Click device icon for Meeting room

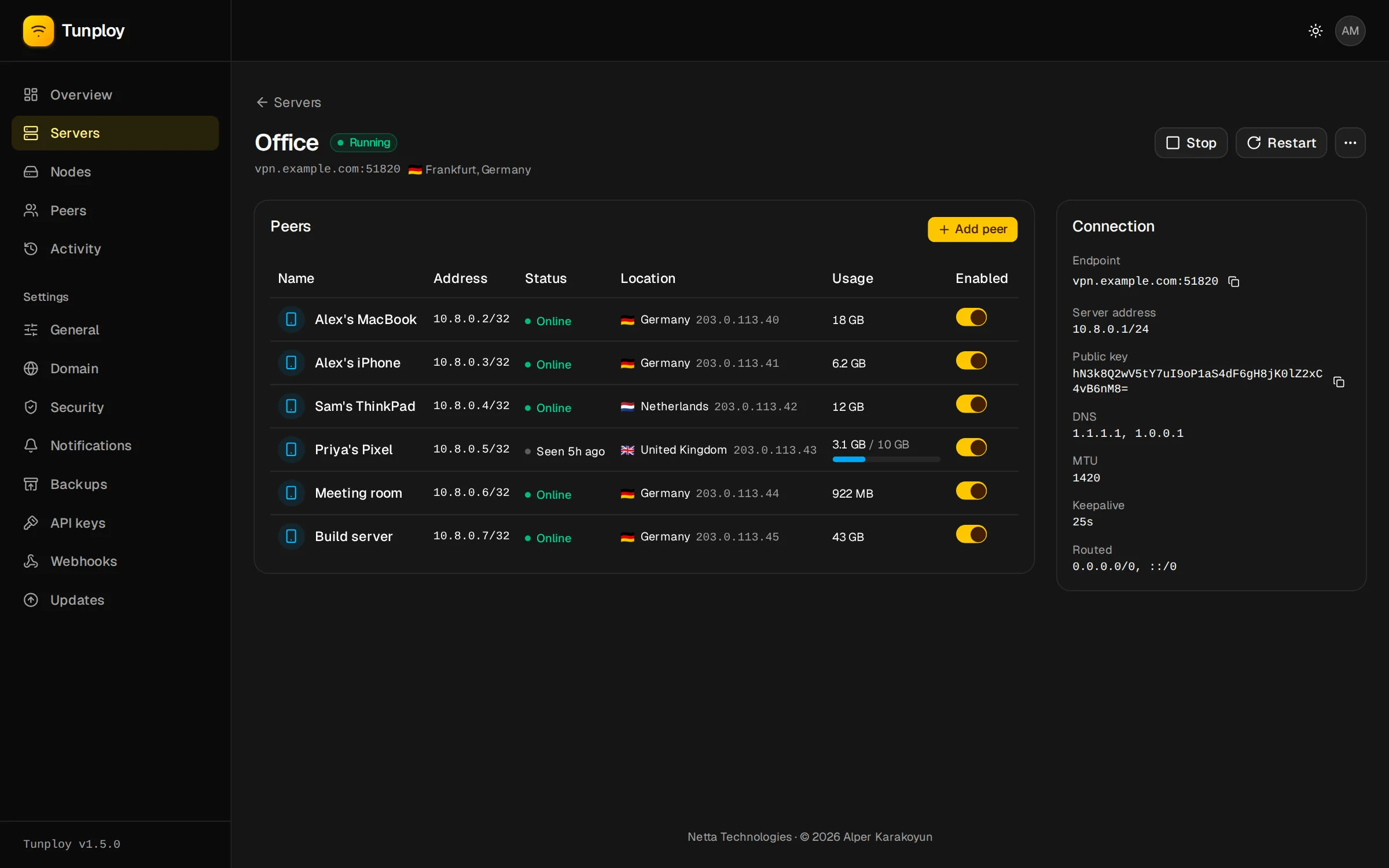click(x=291, y=493)
